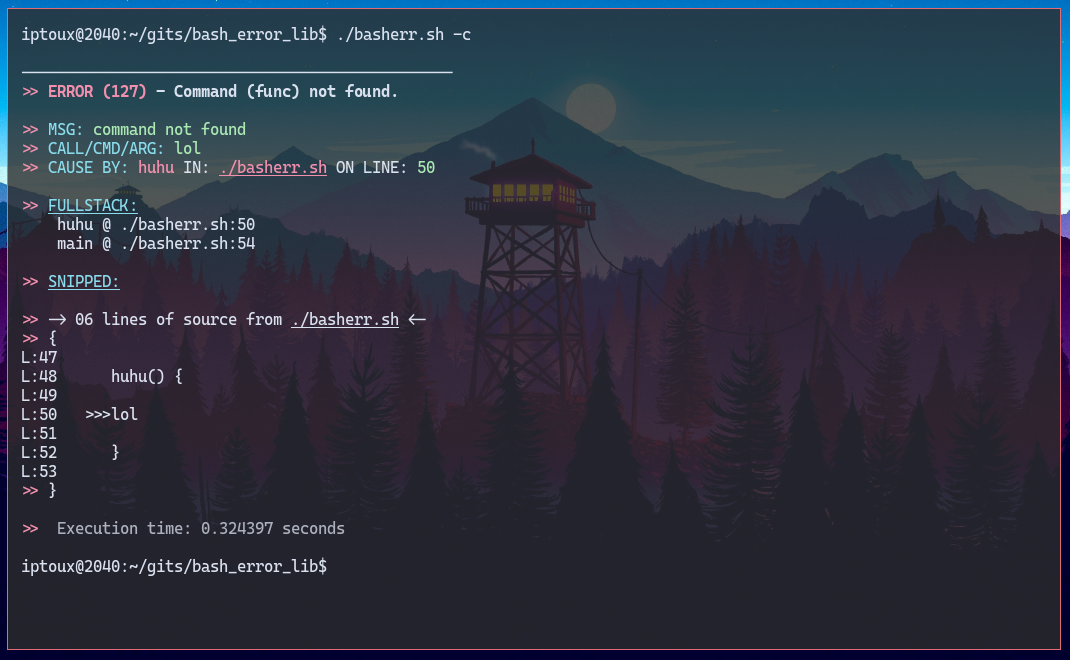The image size is (1070, 660).
Task: Click the '06 lines of source from' text
Action: 178,319
